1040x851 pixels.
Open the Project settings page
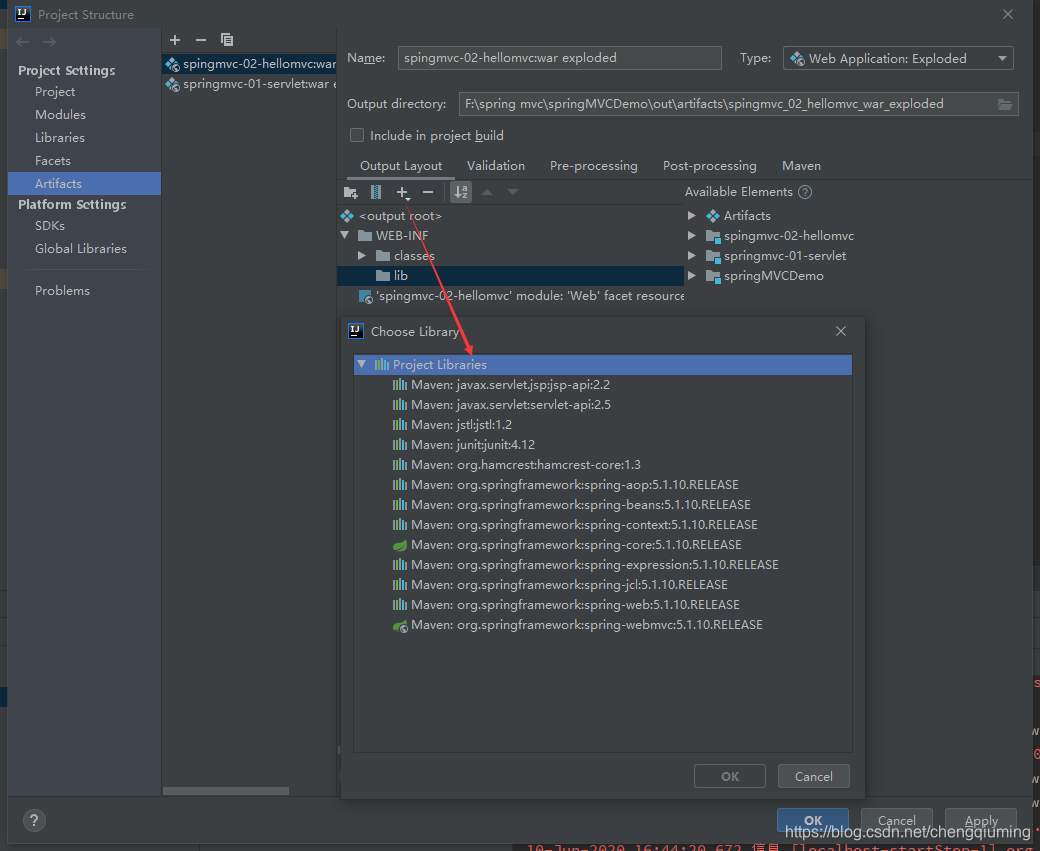pos(55,92)
